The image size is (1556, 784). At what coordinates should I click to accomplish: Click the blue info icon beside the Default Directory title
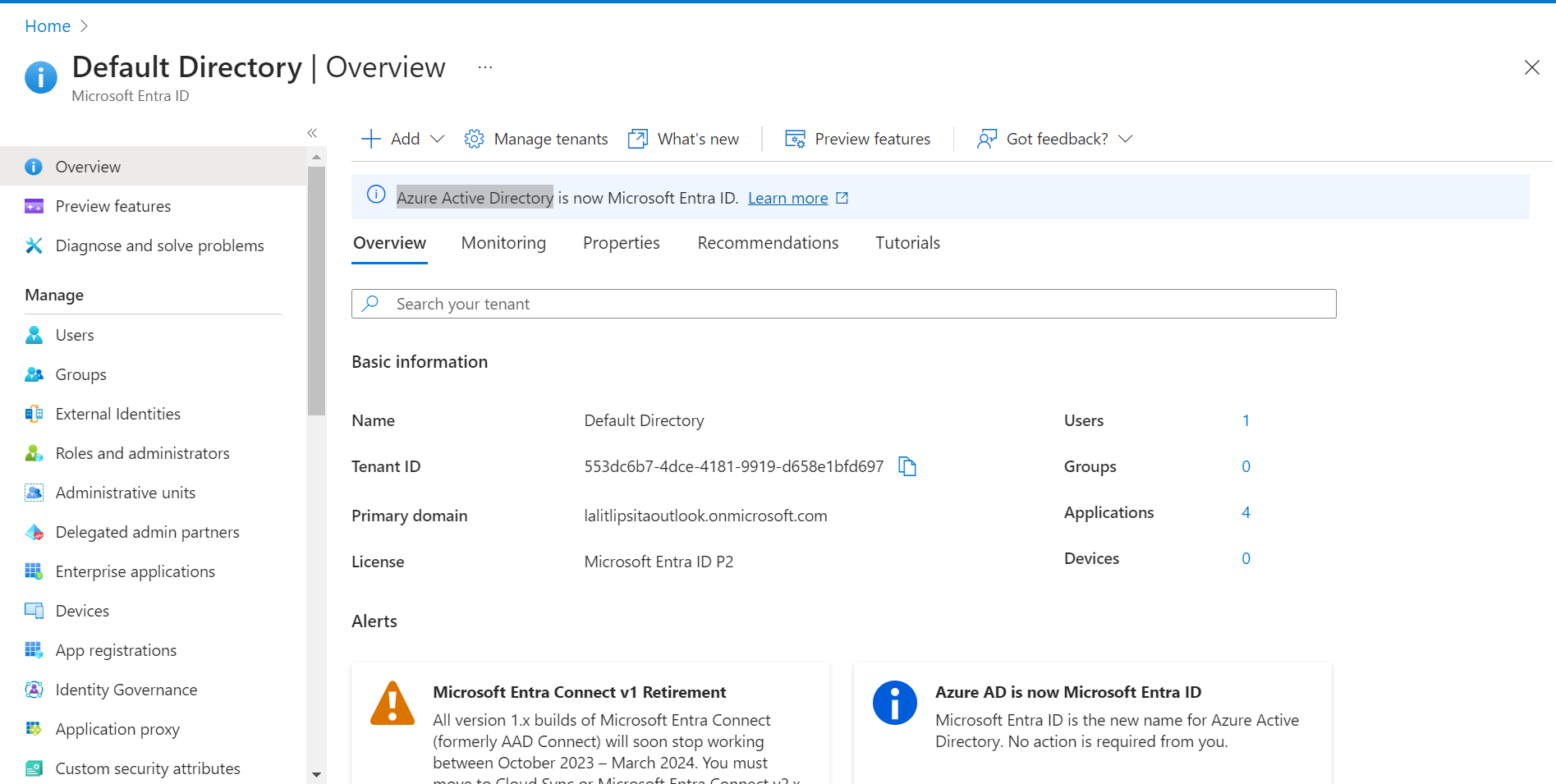[x=41, y=78]
